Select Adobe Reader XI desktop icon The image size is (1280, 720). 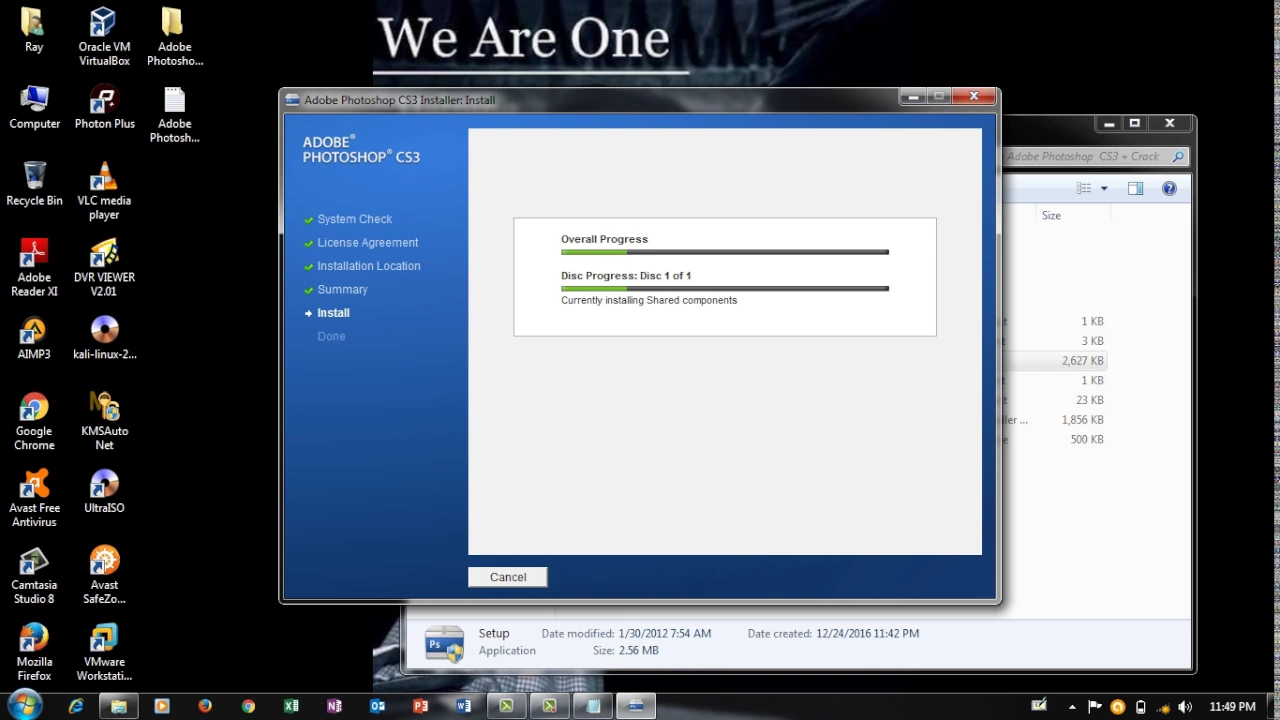(x=34, y=268)
